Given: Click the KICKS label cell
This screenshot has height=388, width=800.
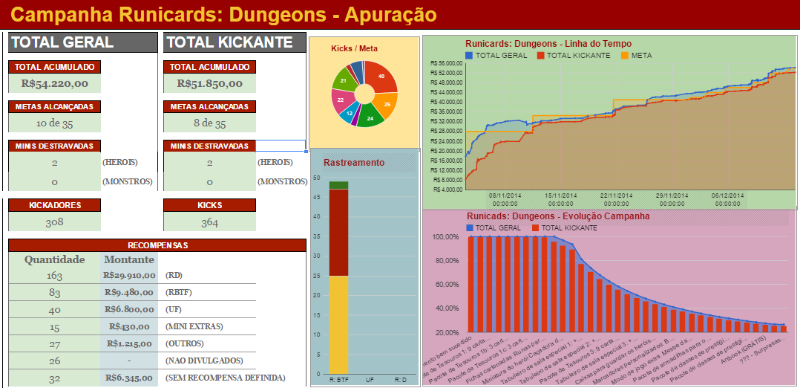Looking at the screenshot, I should point(210,205).
